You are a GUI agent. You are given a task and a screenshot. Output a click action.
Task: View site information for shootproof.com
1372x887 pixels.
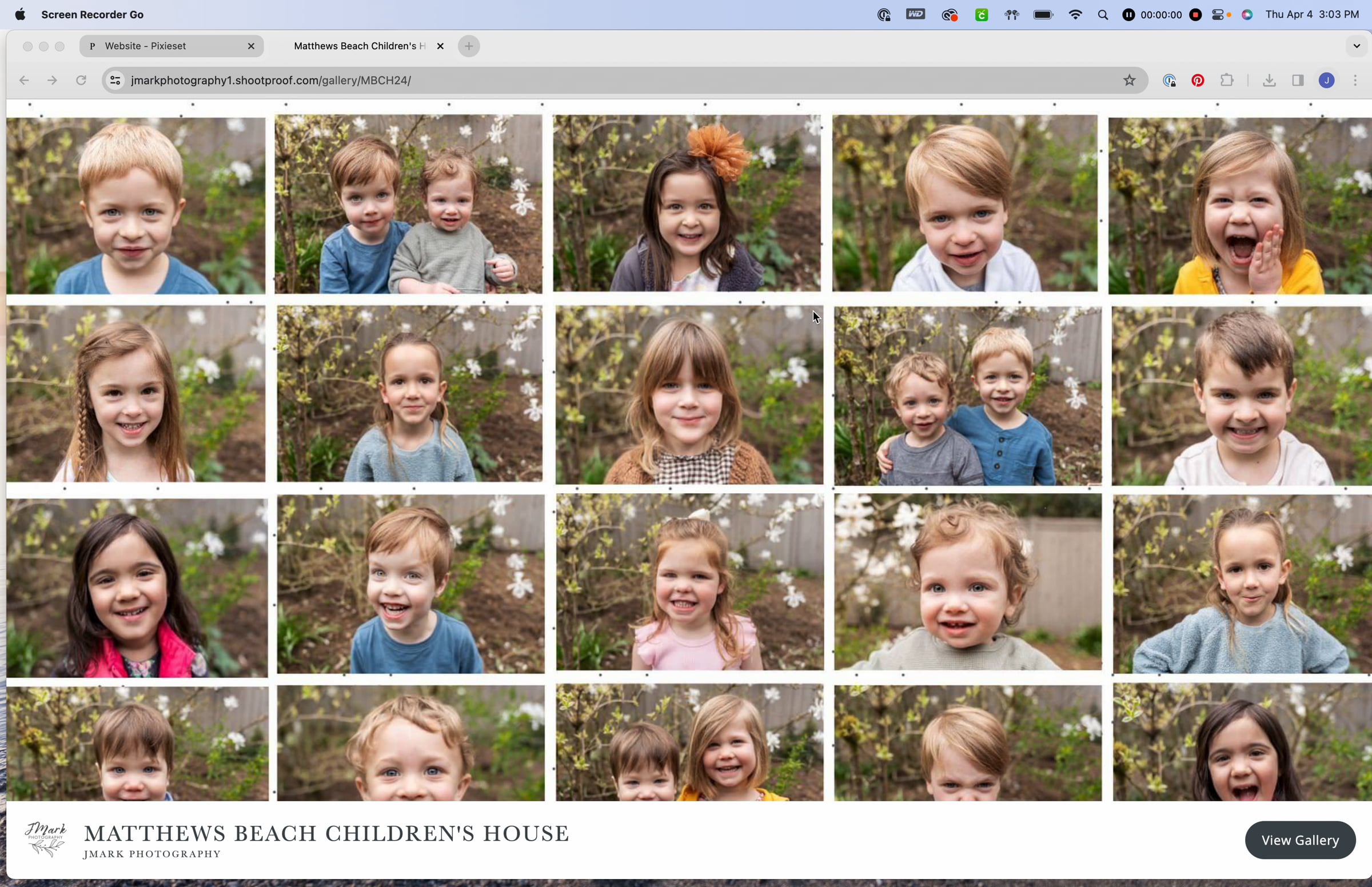click(116, 80)
